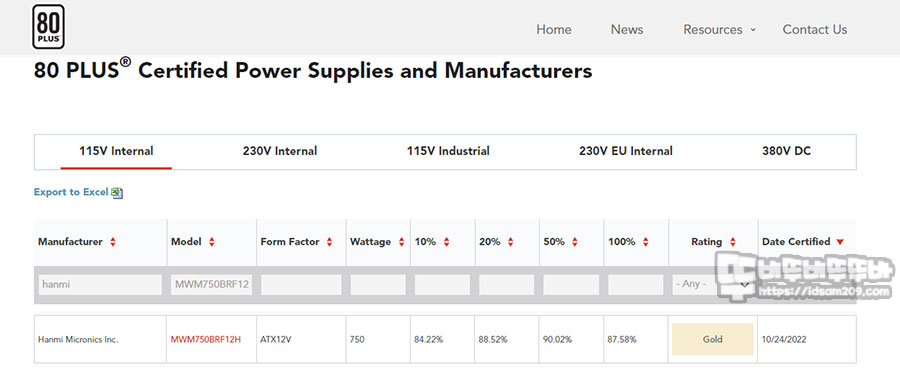Click the page heading 80 PLUS Certified Power Supplies
900x385 pixels.
(313, 71)
